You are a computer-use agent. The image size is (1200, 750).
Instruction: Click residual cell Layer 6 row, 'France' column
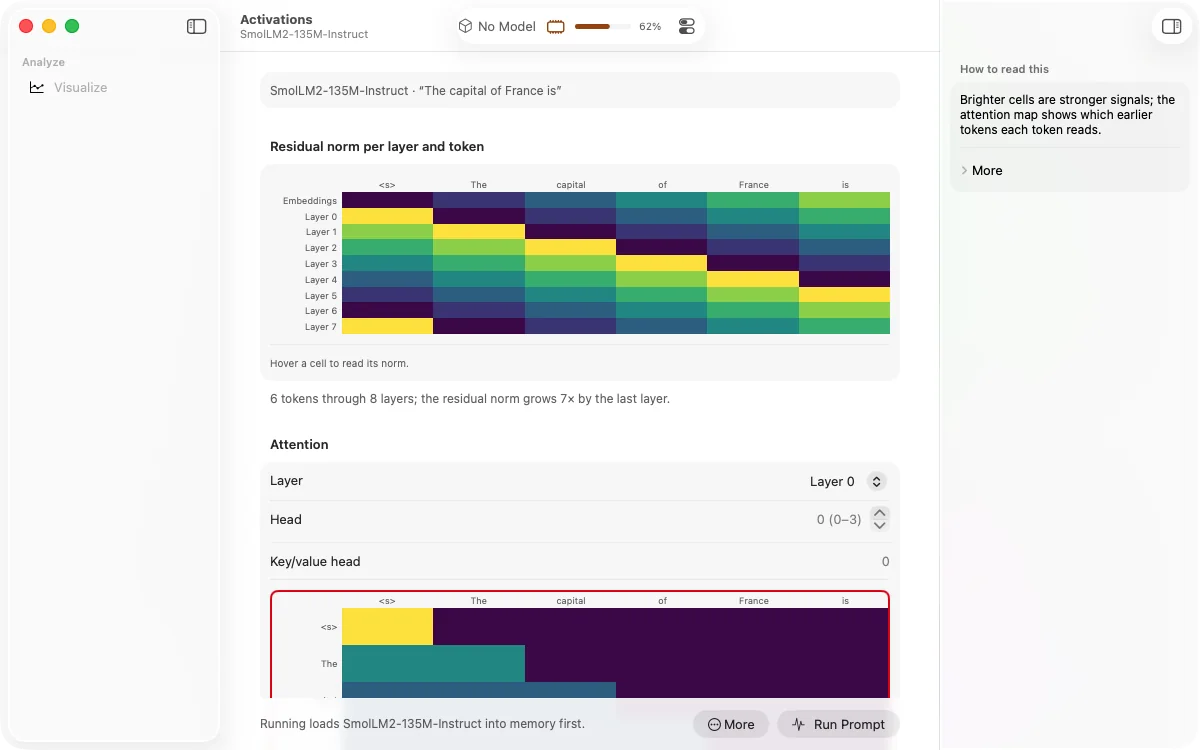[x=753, y=310]
